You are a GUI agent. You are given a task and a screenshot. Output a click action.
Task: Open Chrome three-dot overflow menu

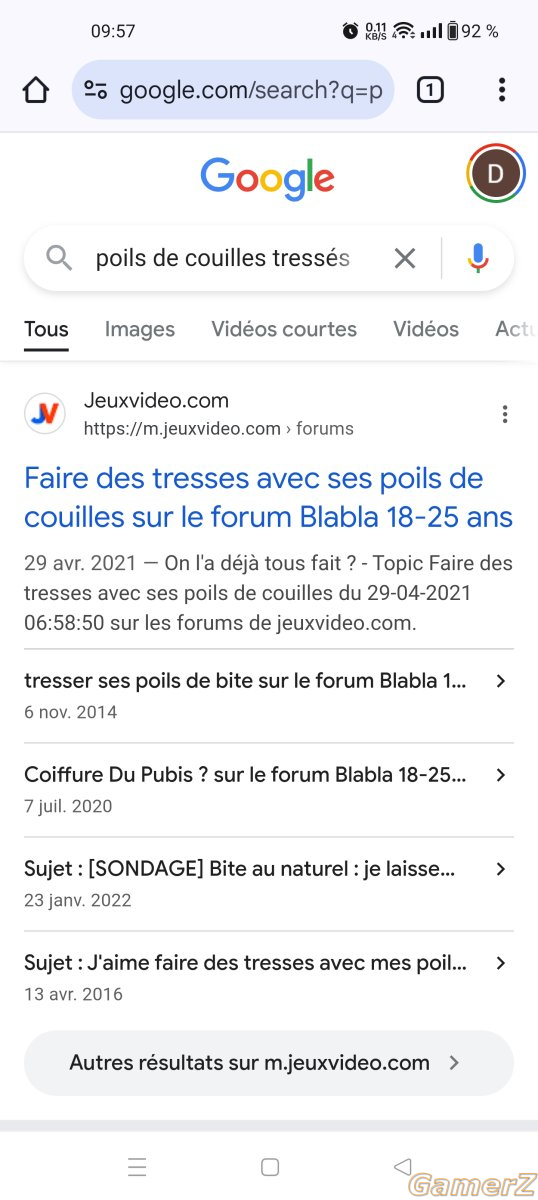click(502, 91)
